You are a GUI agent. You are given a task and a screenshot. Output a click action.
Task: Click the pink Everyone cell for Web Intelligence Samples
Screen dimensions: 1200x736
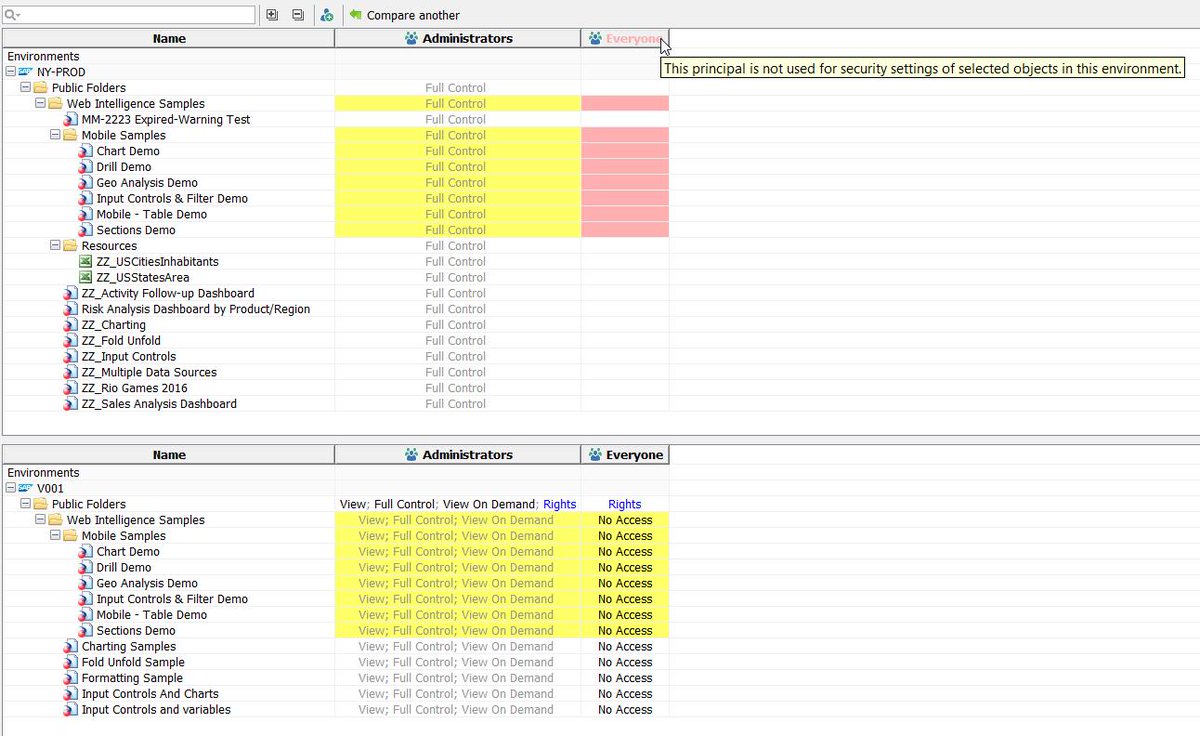coord(625,104)
